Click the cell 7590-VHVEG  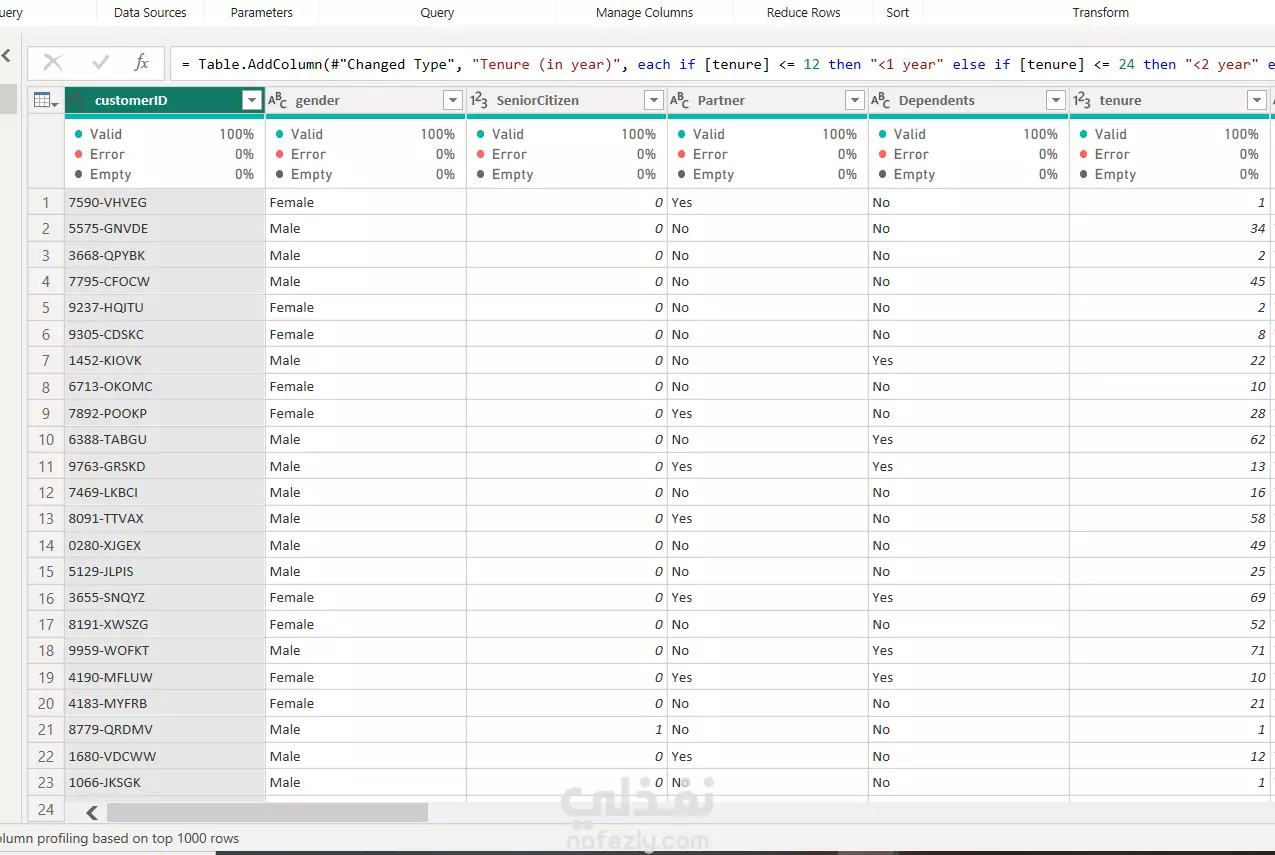coord(165,202)
